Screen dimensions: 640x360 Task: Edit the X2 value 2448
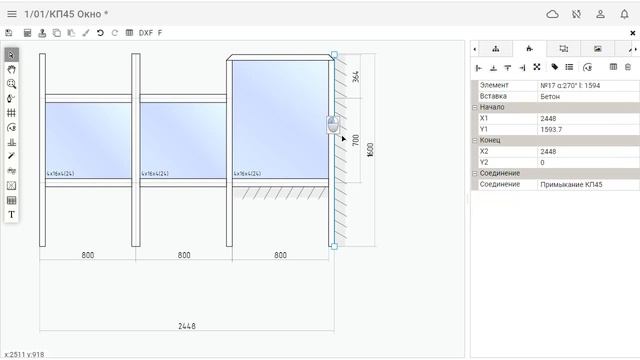(588, 151)
